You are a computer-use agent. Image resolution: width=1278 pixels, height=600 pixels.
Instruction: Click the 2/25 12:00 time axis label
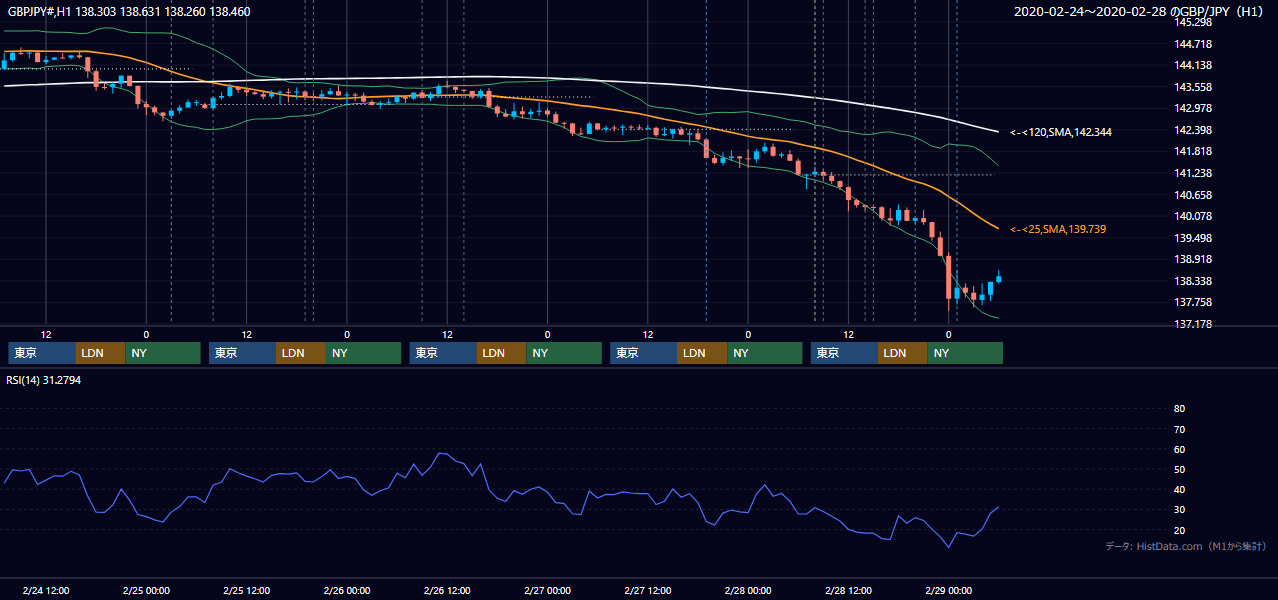(246, 590)
